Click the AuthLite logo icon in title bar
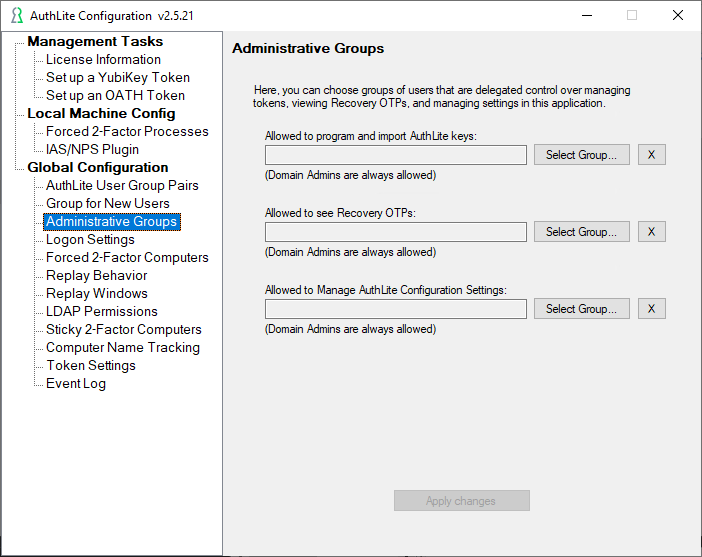This screenshot has height=557, width=702. pos(17,15)
